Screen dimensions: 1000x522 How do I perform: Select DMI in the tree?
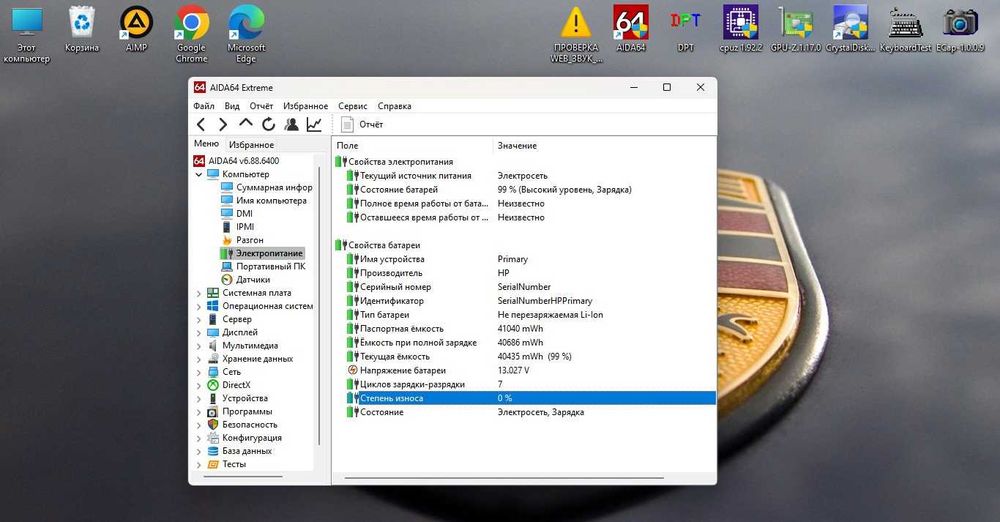tap(237, 214)
